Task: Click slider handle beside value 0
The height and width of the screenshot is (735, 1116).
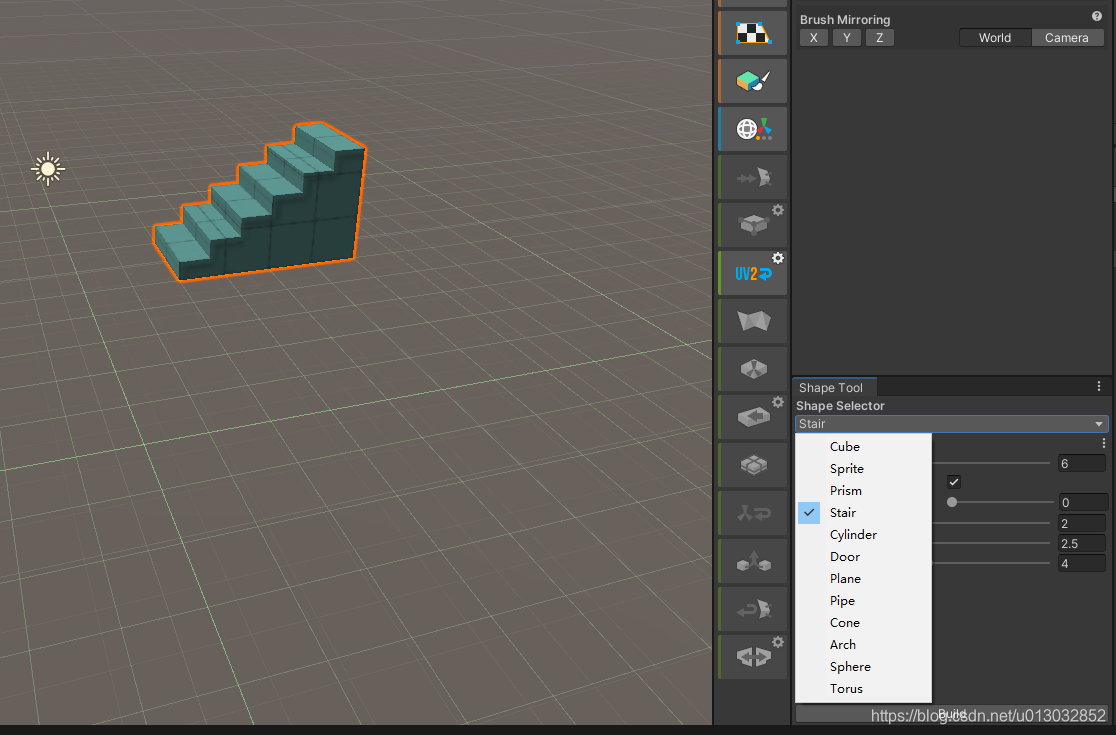Action: (x=952, y=502)
